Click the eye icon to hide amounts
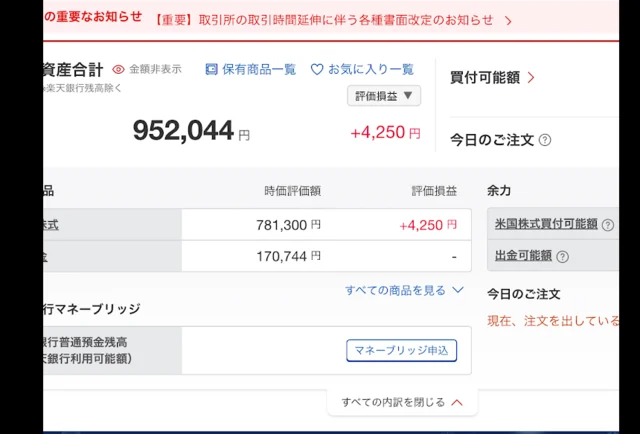The height and width of the screenshot is (434, 640). point(118,69)
